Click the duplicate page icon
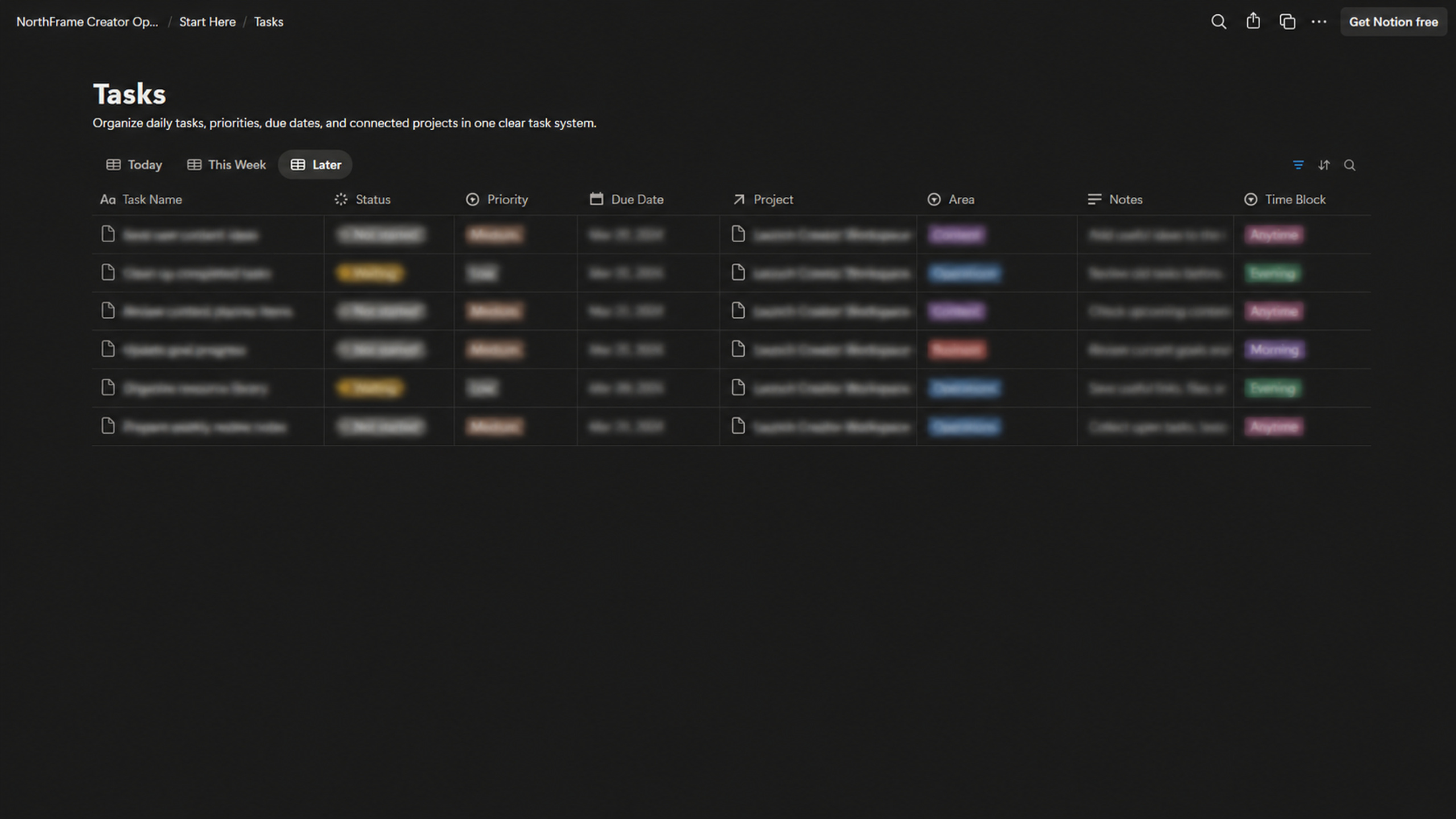This screenshot has height=819, width=1456. (x=1287, y=22)
